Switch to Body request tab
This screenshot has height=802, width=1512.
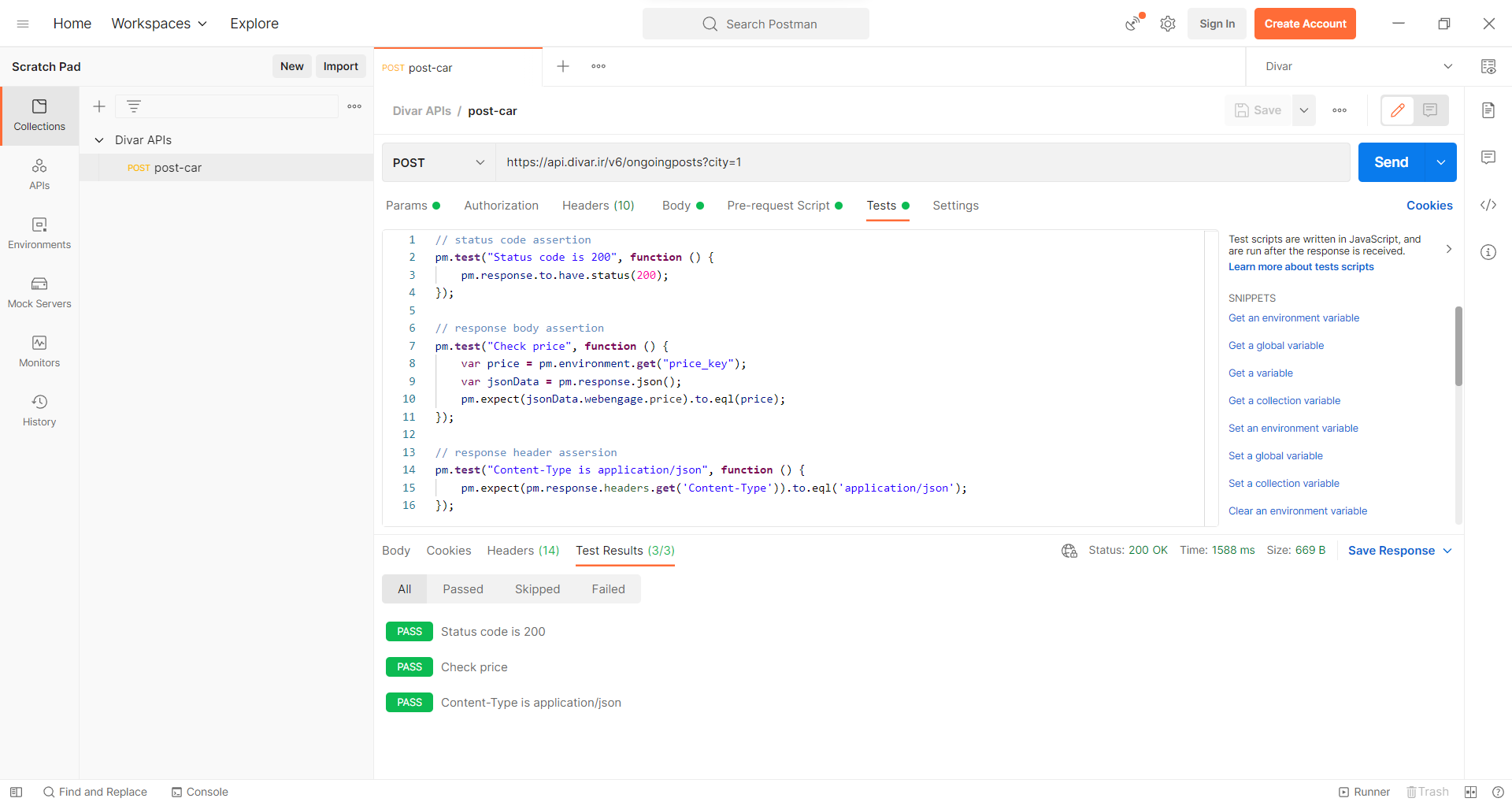(683, 206)
